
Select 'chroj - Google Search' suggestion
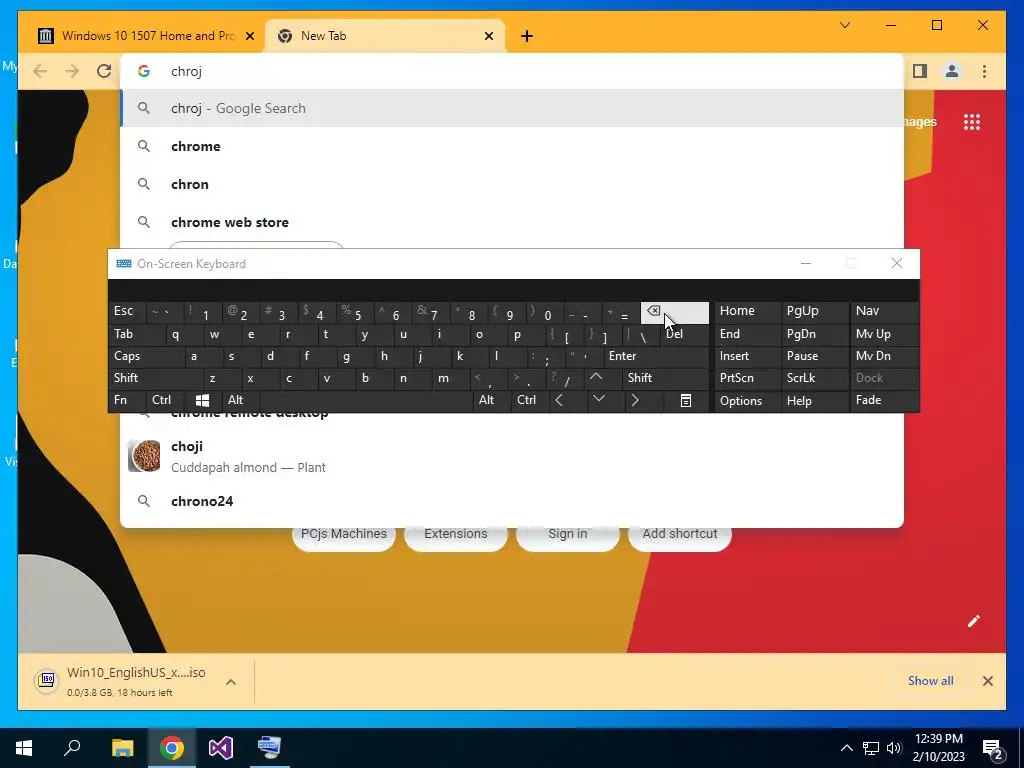[512, 108]
